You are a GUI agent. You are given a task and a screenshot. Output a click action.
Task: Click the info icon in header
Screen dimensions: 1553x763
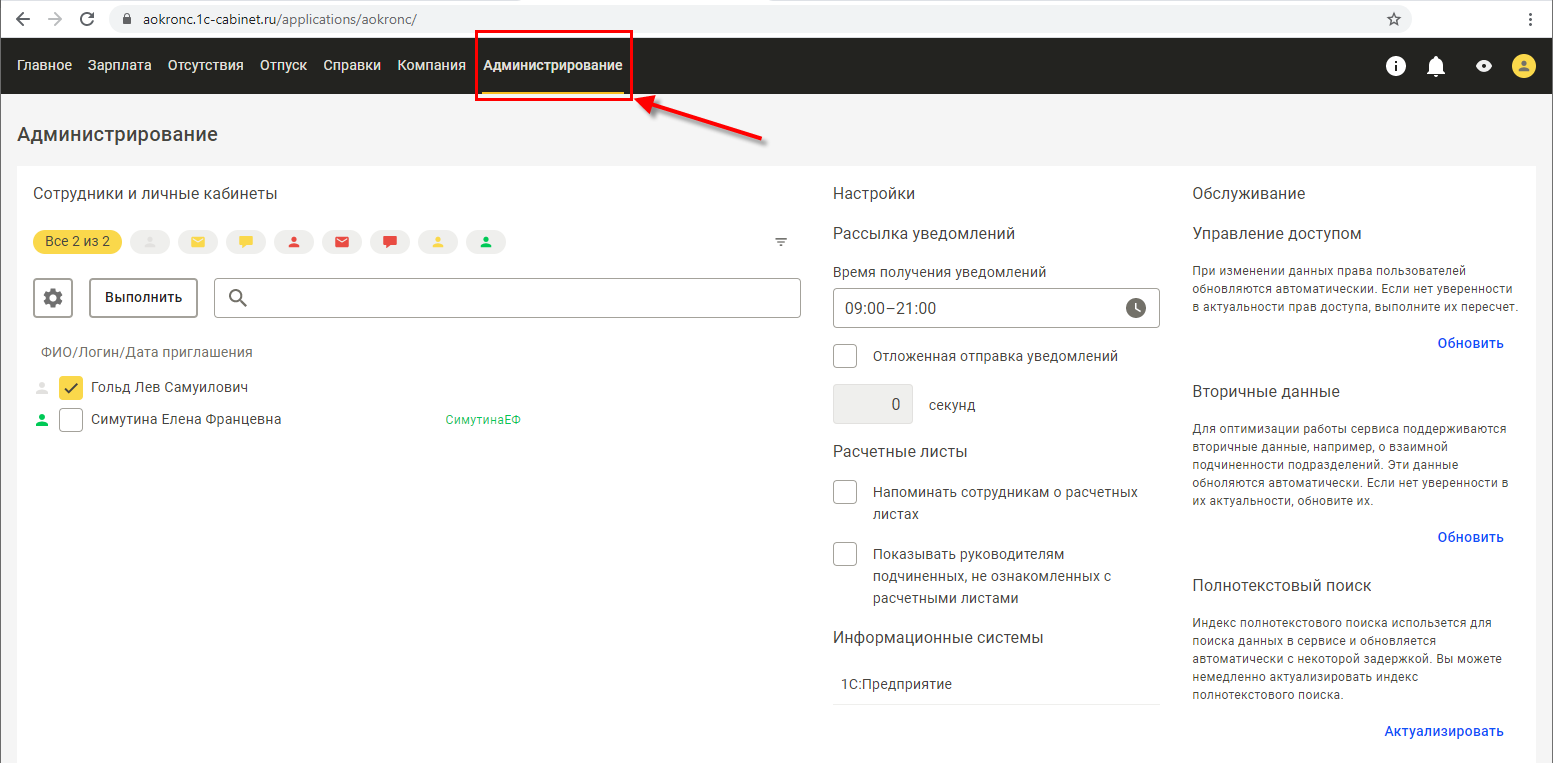point(1396,66)
